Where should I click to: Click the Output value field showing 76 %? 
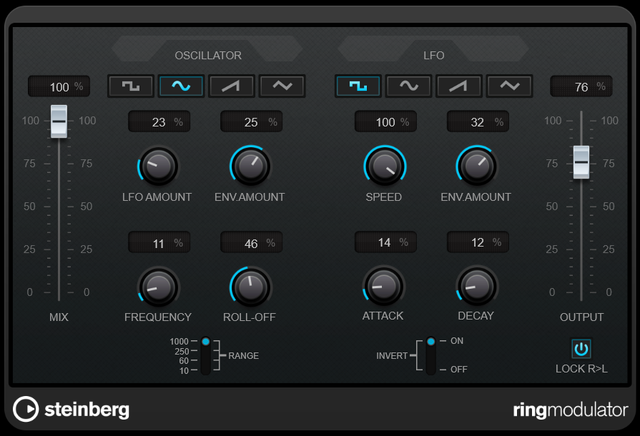[581, 86]
